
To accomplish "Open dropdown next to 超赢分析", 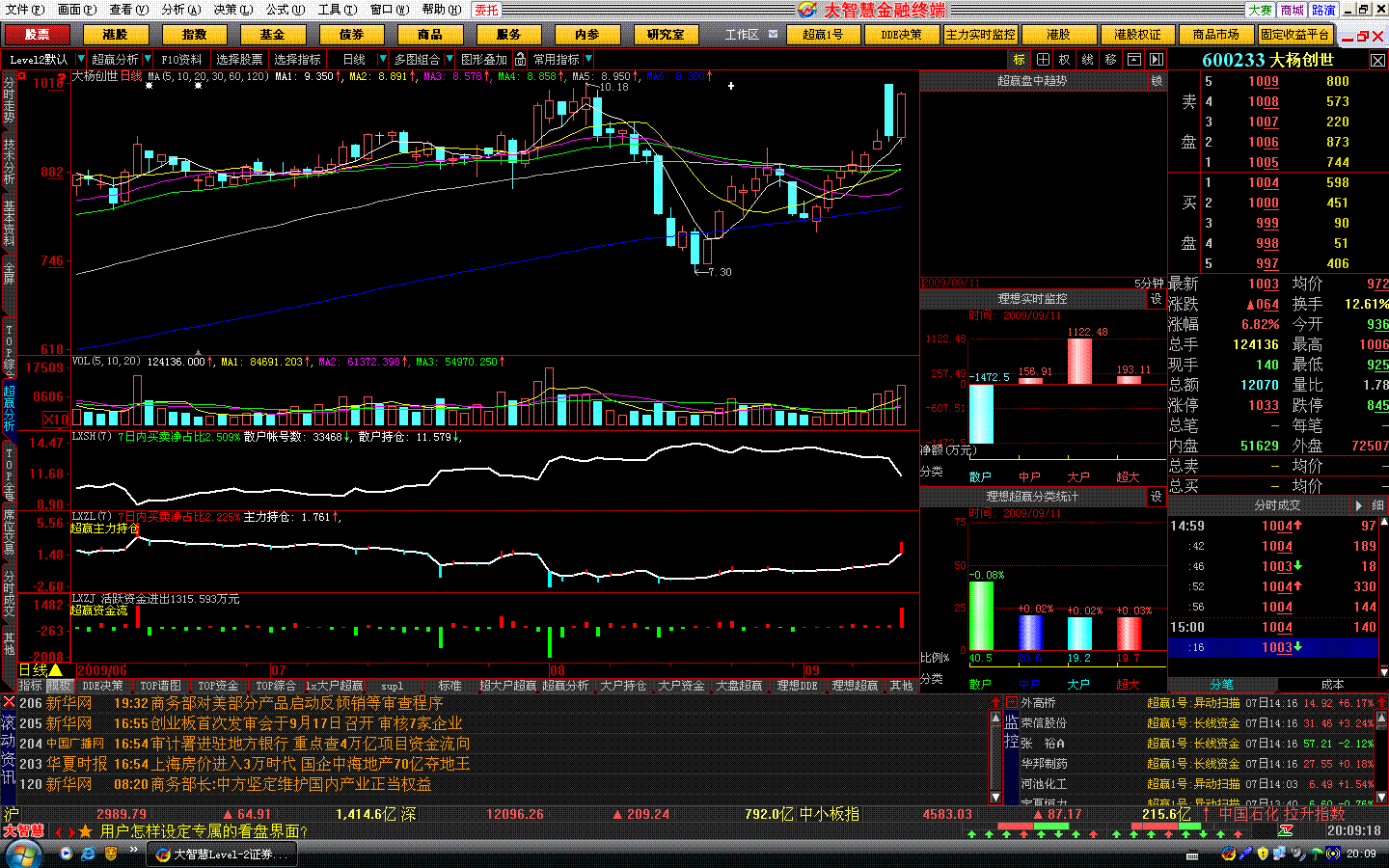I will pyautogui.click(x=147, y=60).
